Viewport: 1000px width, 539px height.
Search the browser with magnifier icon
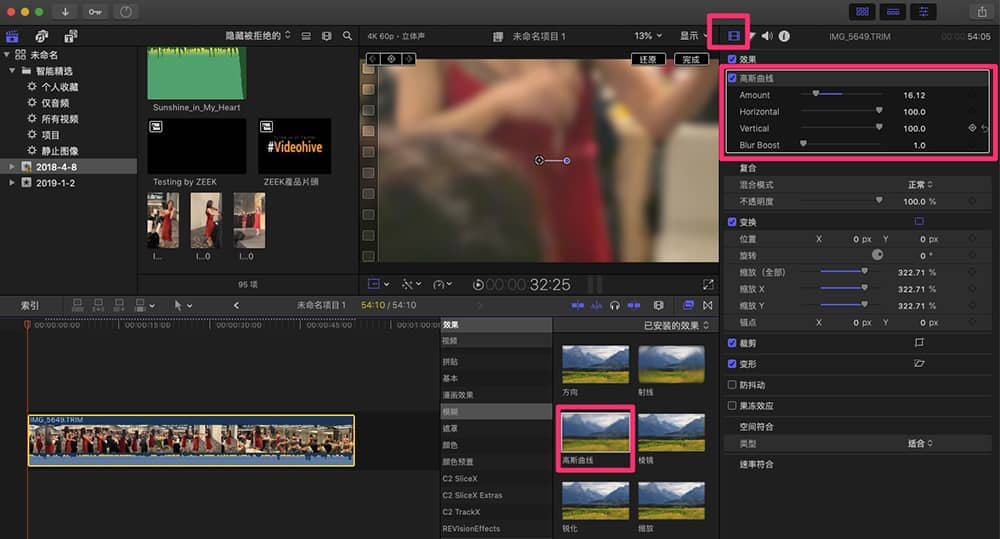click(347, 36)
